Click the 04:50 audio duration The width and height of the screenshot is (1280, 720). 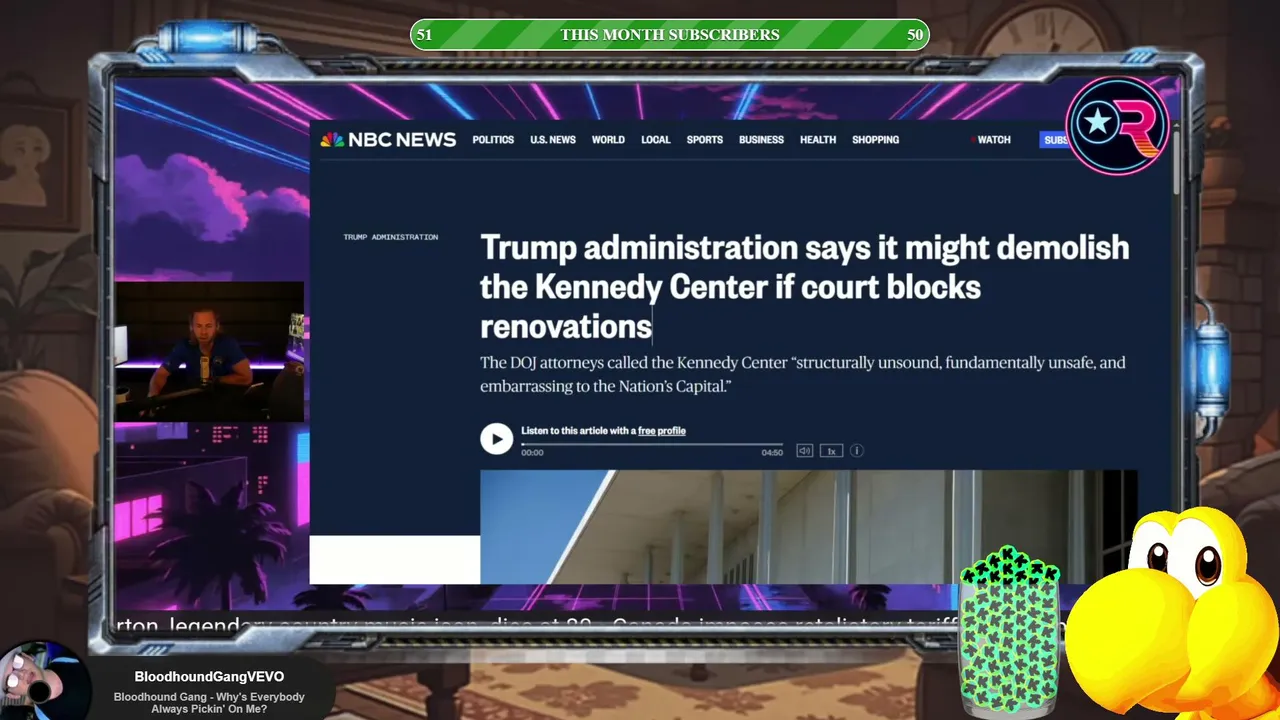(772, 453)
